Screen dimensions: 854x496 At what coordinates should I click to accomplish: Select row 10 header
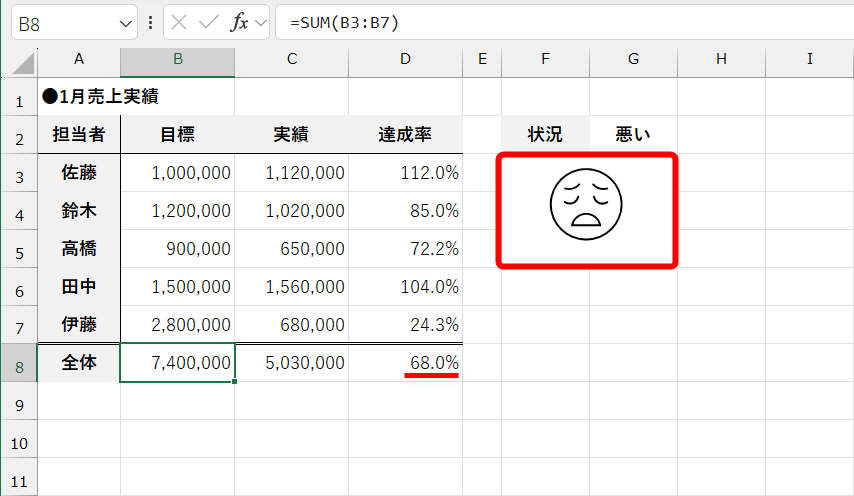tap(19, 439)
